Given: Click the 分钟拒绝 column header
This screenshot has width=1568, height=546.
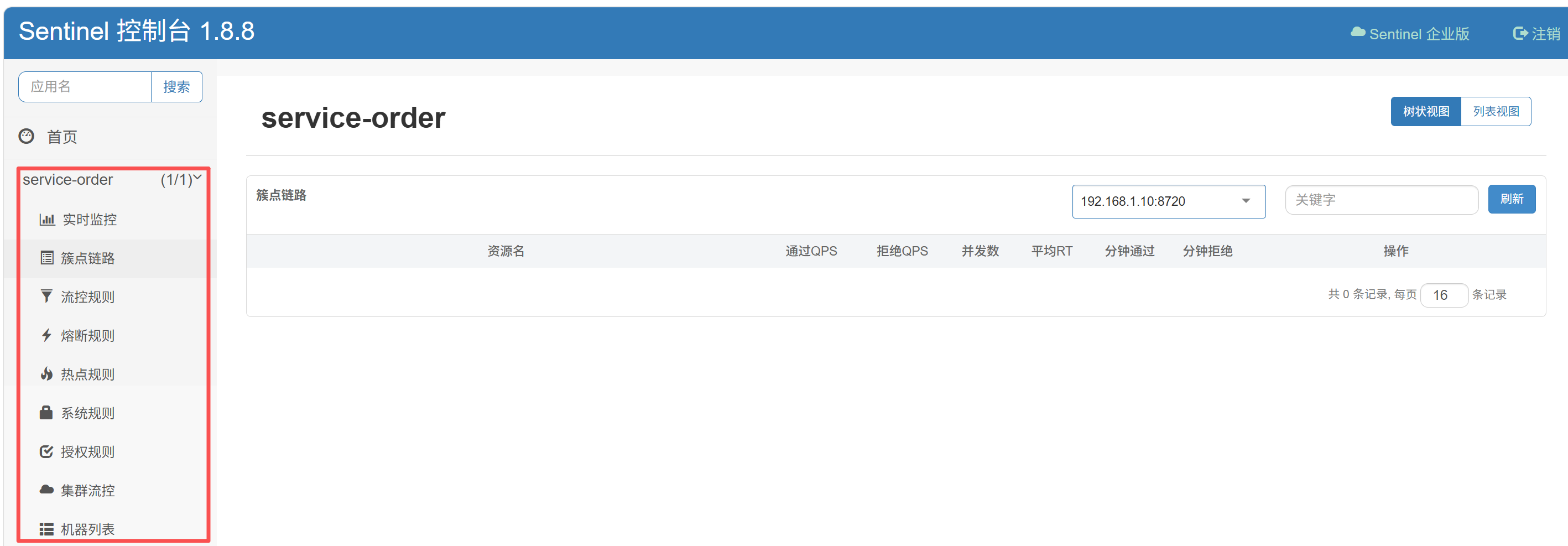Looking at the screenshot, I should click(1207, 251).
